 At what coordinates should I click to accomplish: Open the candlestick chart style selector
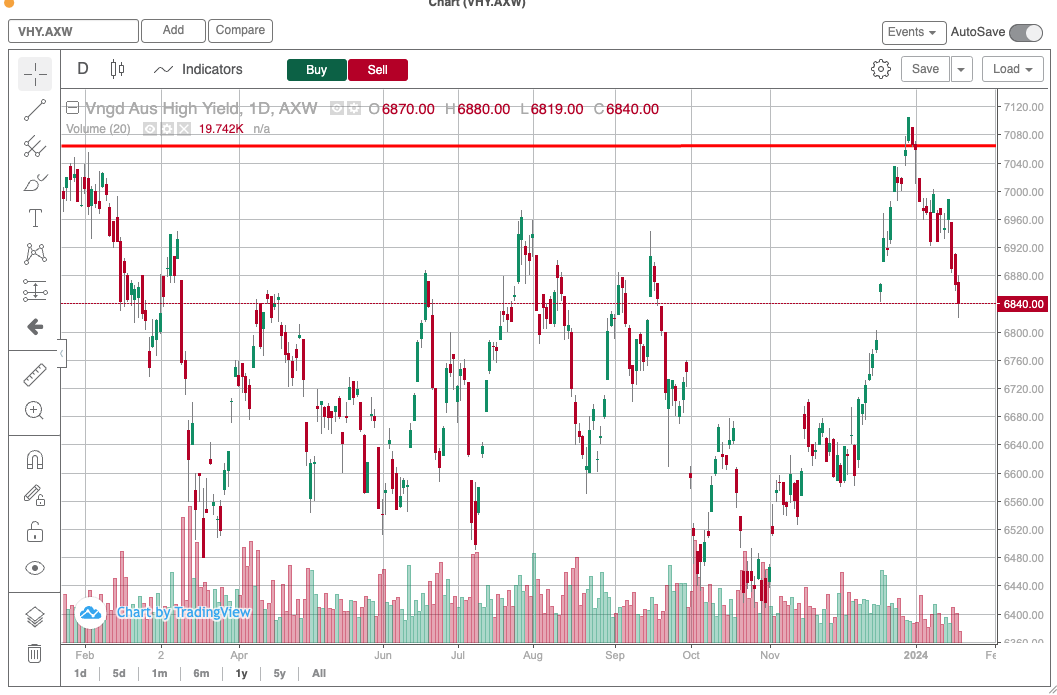pyautogui.click(x=117, y=69)
